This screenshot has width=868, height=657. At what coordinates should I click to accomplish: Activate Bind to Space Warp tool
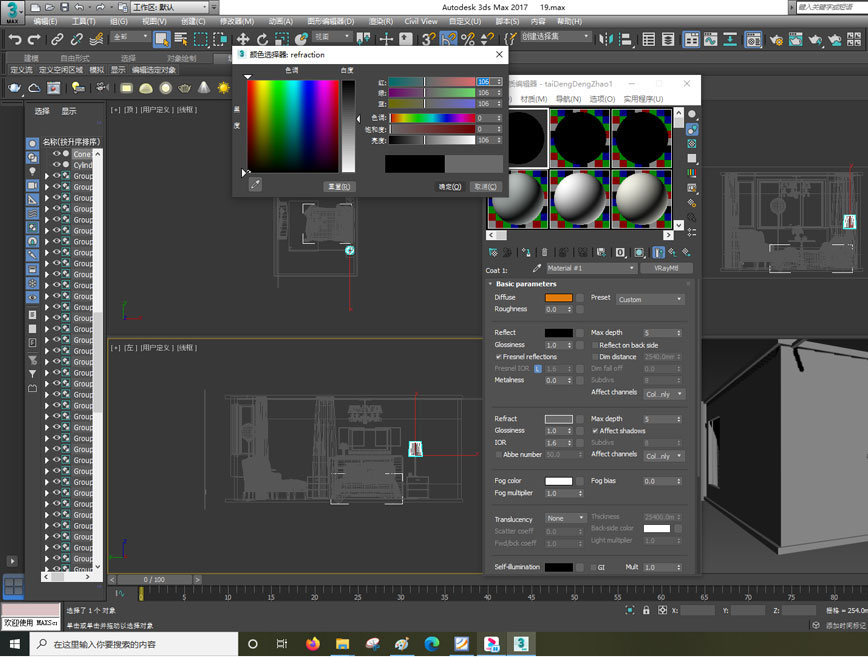pos(96,39)
